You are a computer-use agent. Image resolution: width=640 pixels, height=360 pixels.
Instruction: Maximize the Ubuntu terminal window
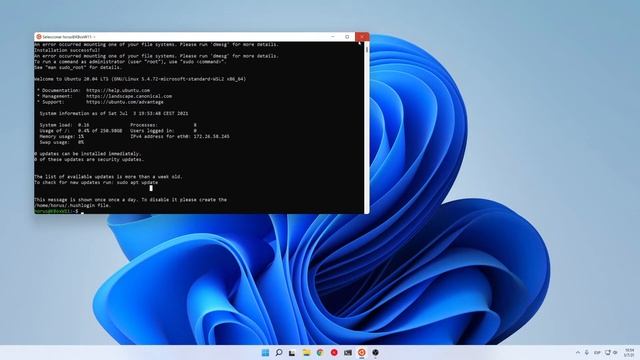(x=347, y=37)
